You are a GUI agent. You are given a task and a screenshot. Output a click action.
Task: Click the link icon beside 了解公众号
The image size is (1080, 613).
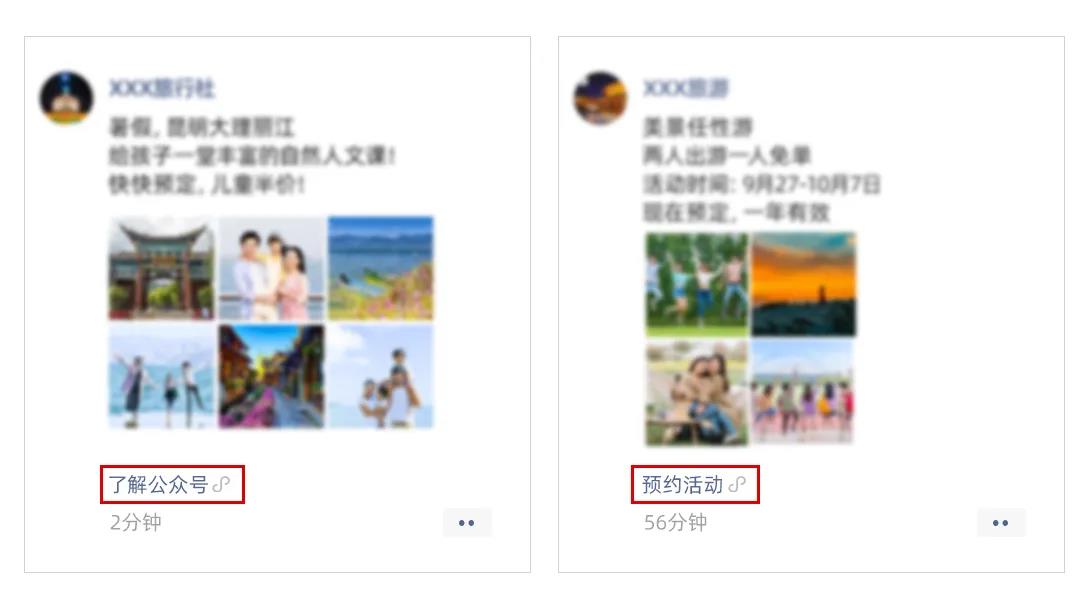click(x=222, y=485)
